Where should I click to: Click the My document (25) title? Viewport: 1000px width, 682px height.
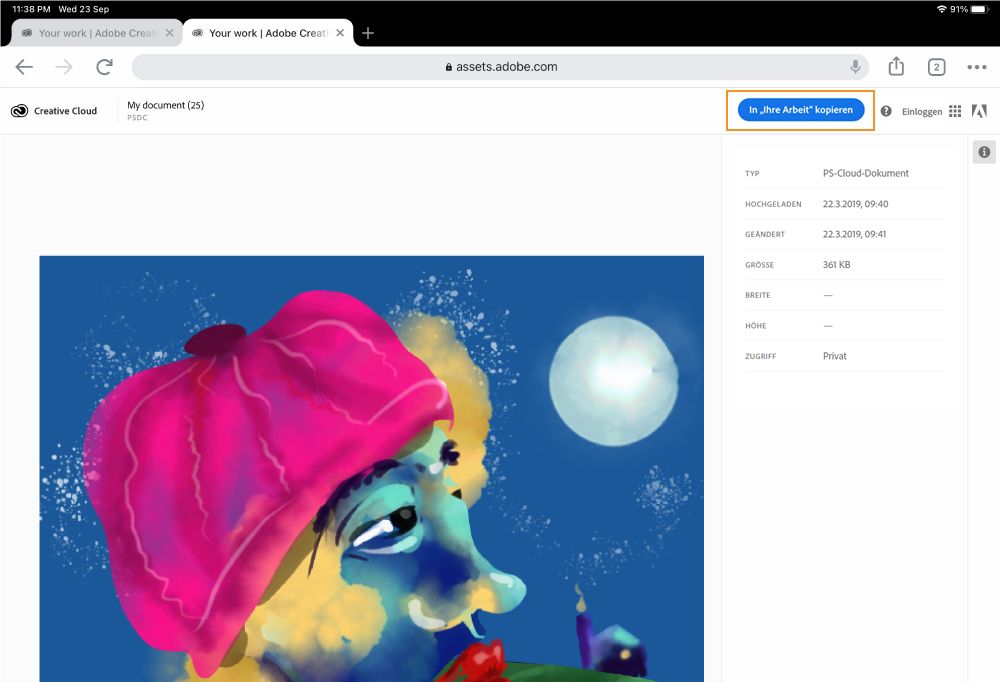pos(166,105)
